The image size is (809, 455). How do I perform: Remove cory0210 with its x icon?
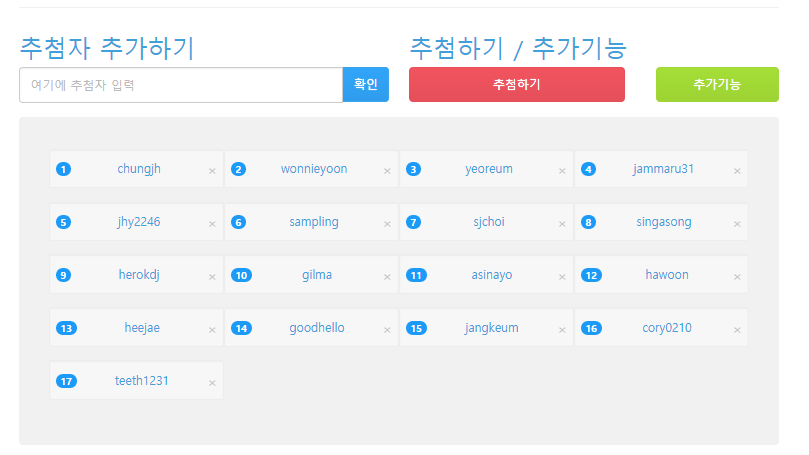pyautogui.click(x=737, y=330)
